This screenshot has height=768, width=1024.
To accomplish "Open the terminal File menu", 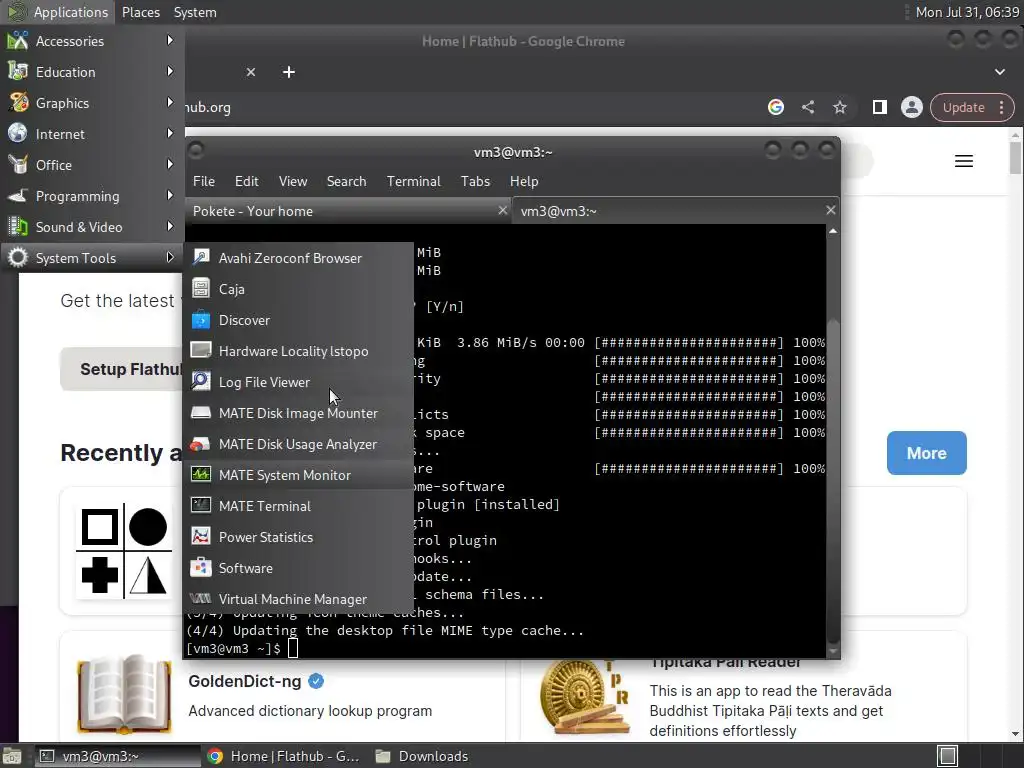I will [x=204, y=182].
